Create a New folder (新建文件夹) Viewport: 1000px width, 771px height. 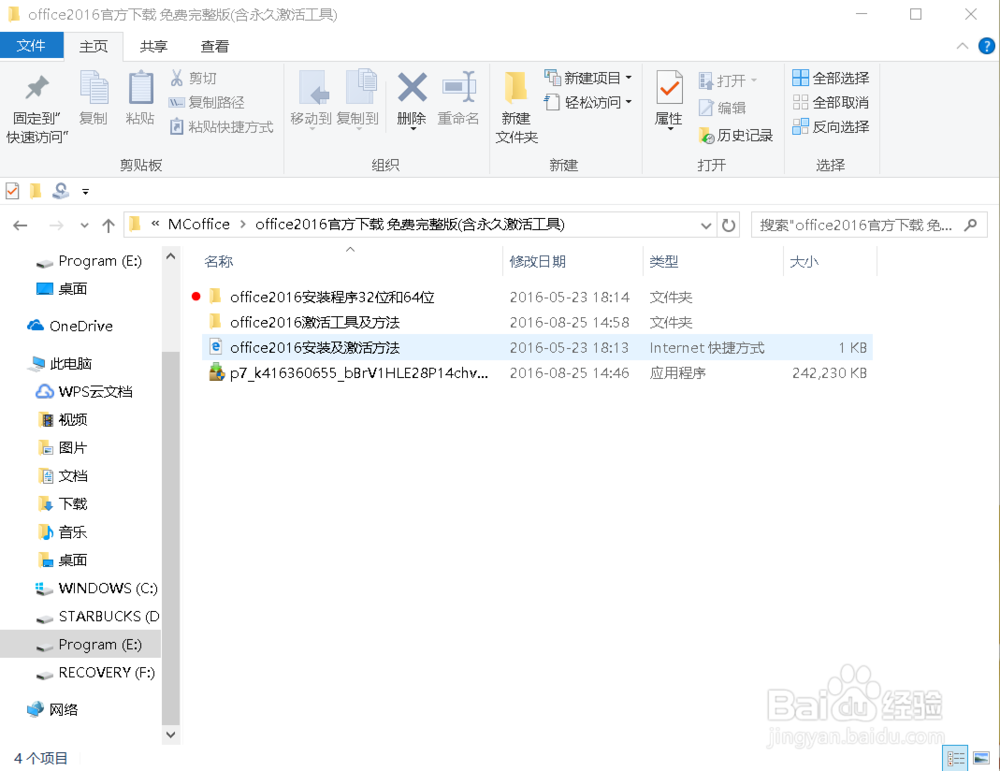tap(516, 106)
